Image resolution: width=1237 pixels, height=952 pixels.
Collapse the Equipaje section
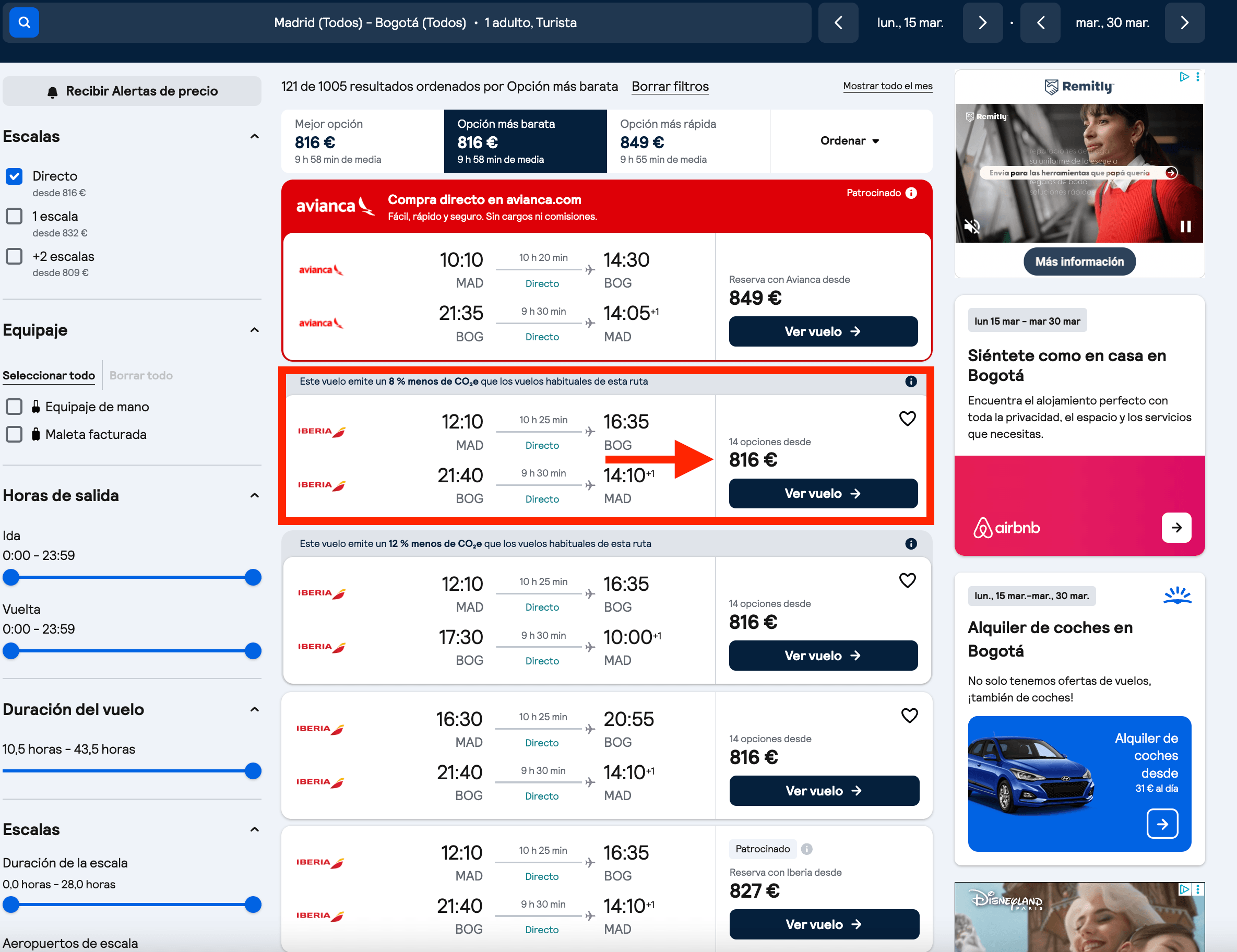tap(255, 330)
